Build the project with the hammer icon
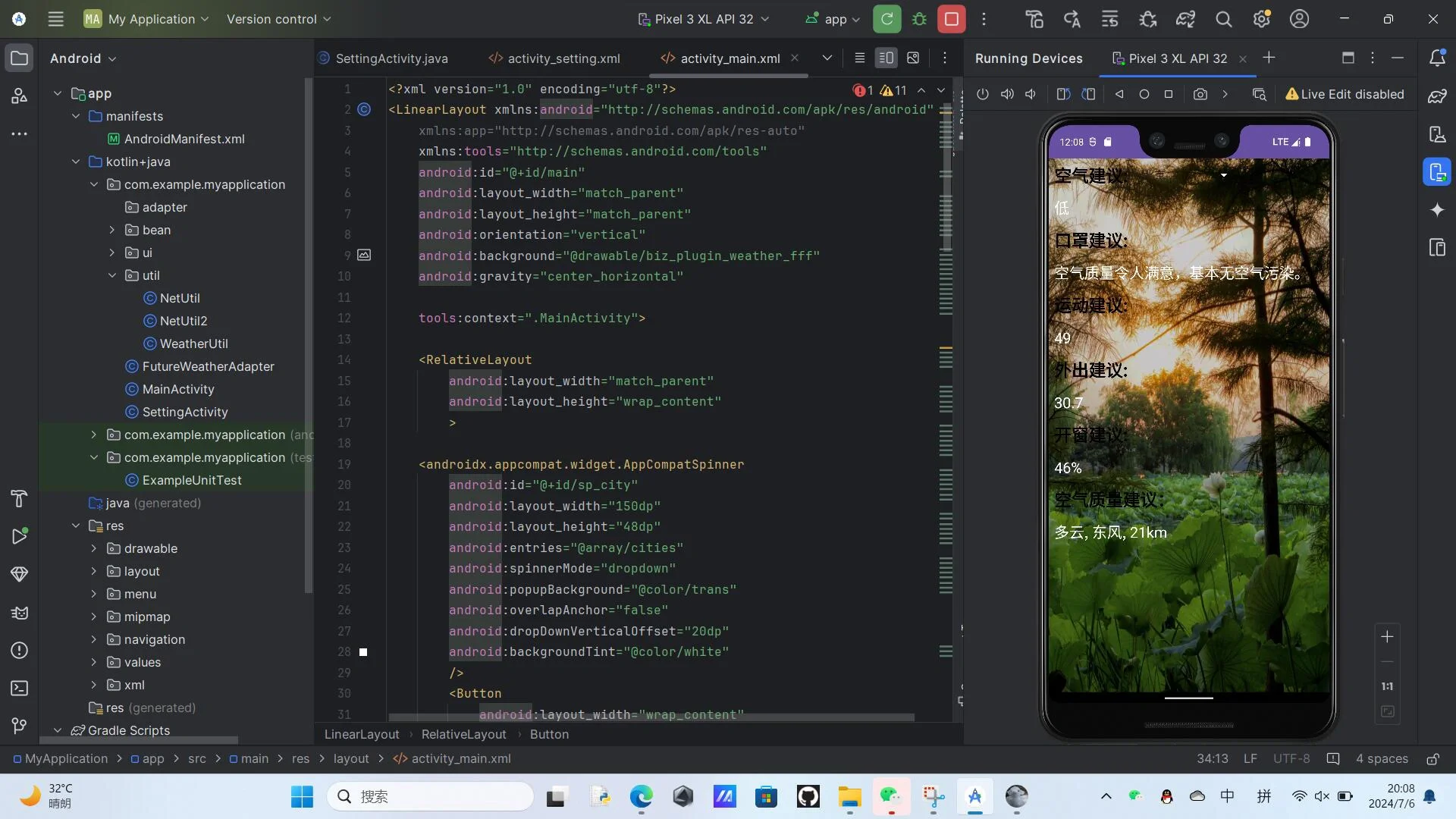Image resolution: width=1456 pixels, height=819 pixels. click(x=1034, y=19)
